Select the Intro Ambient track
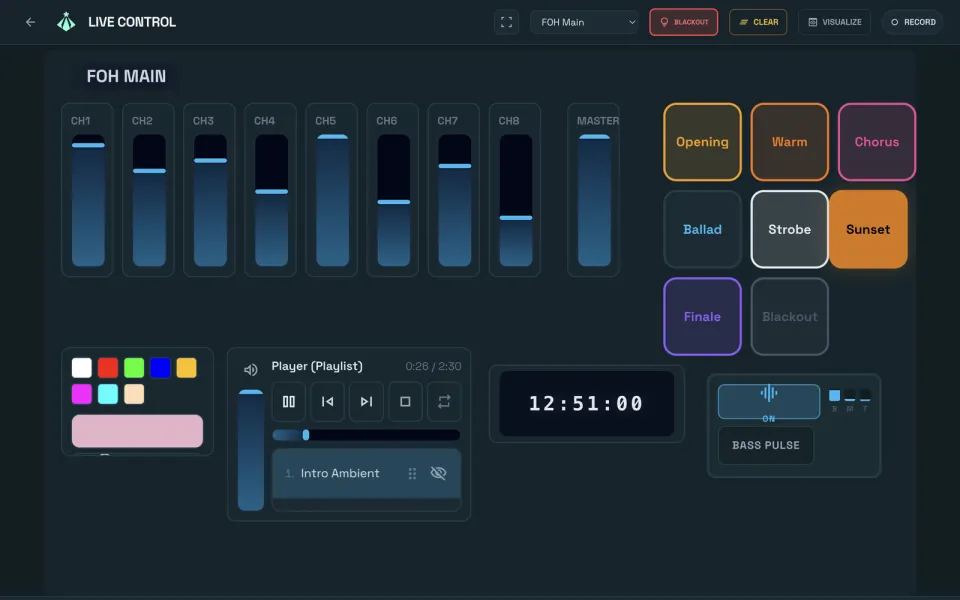Image resolution: width=960 pixels, height=600 pixels. click(x=366, y=473)
